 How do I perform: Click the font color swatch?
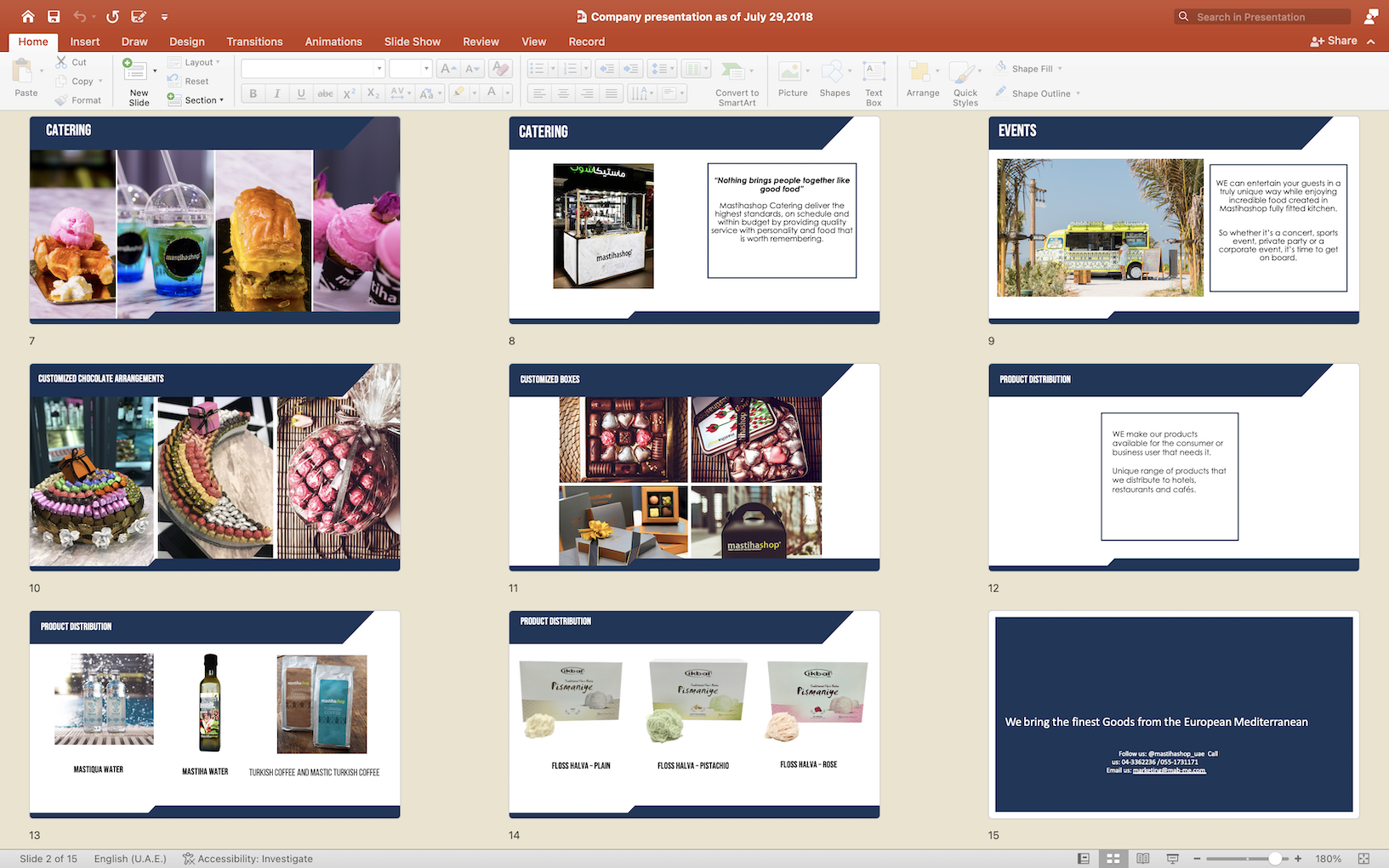point(491,93)
